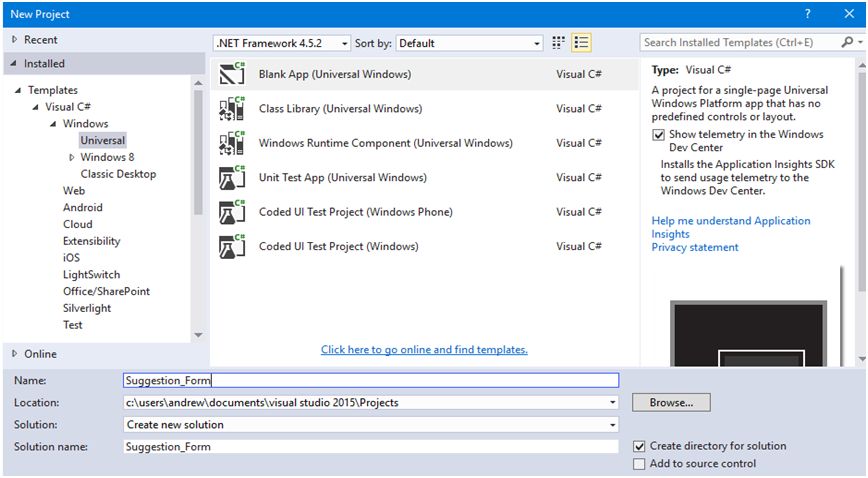
Task: Click the Blank App template icon
Action: coord(232,74)
